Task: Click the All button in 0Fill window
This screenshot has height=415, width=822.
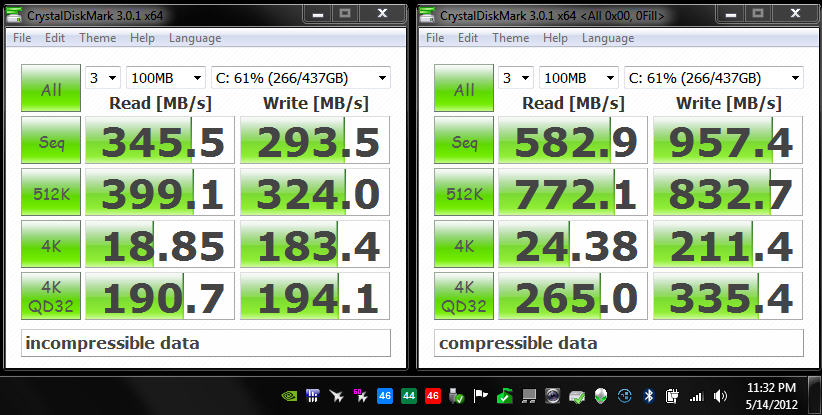Action: [x=464, y=89]
